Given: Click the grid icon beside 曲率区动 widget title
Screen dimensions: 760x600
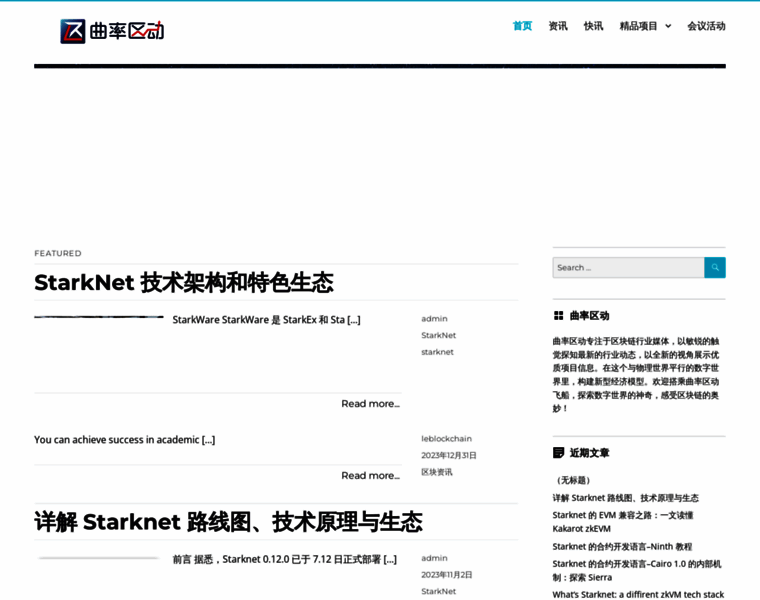Looking at the screenshot, I should (558, 316).
